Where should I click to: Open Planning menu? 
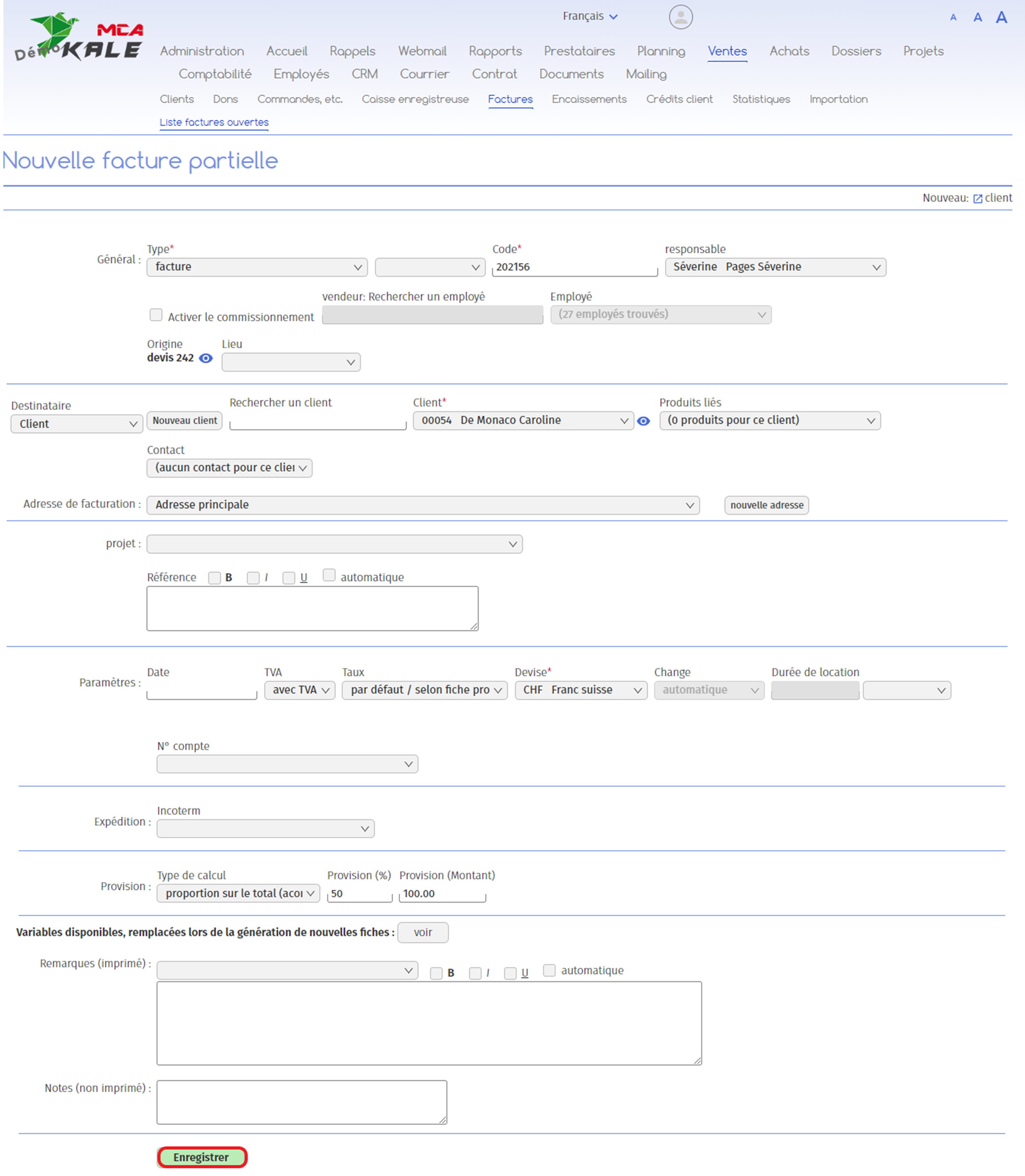pos(661,51)
